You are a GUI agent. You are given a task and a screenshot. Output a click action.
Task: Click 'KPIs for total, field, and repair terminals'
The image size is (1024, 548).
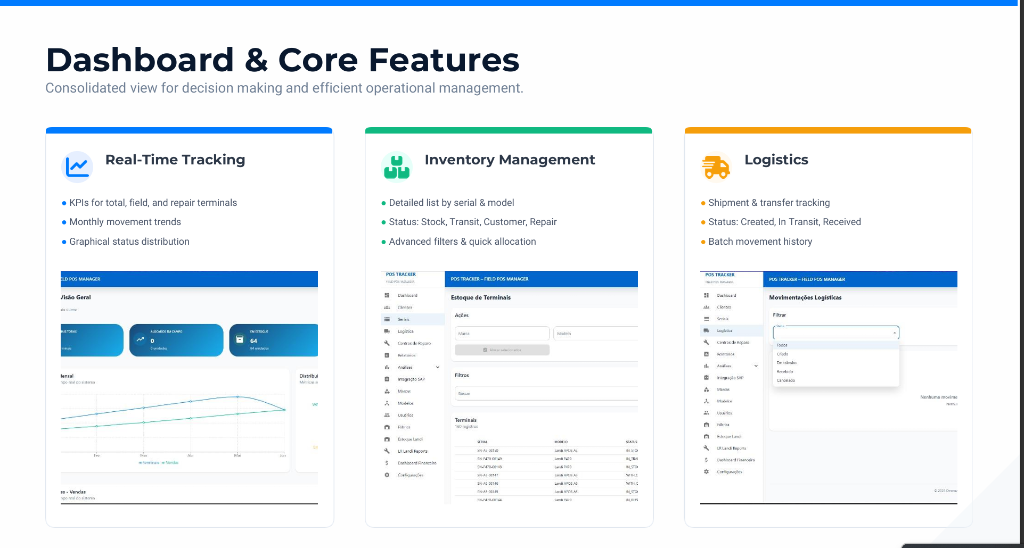[x=153, y=202]
